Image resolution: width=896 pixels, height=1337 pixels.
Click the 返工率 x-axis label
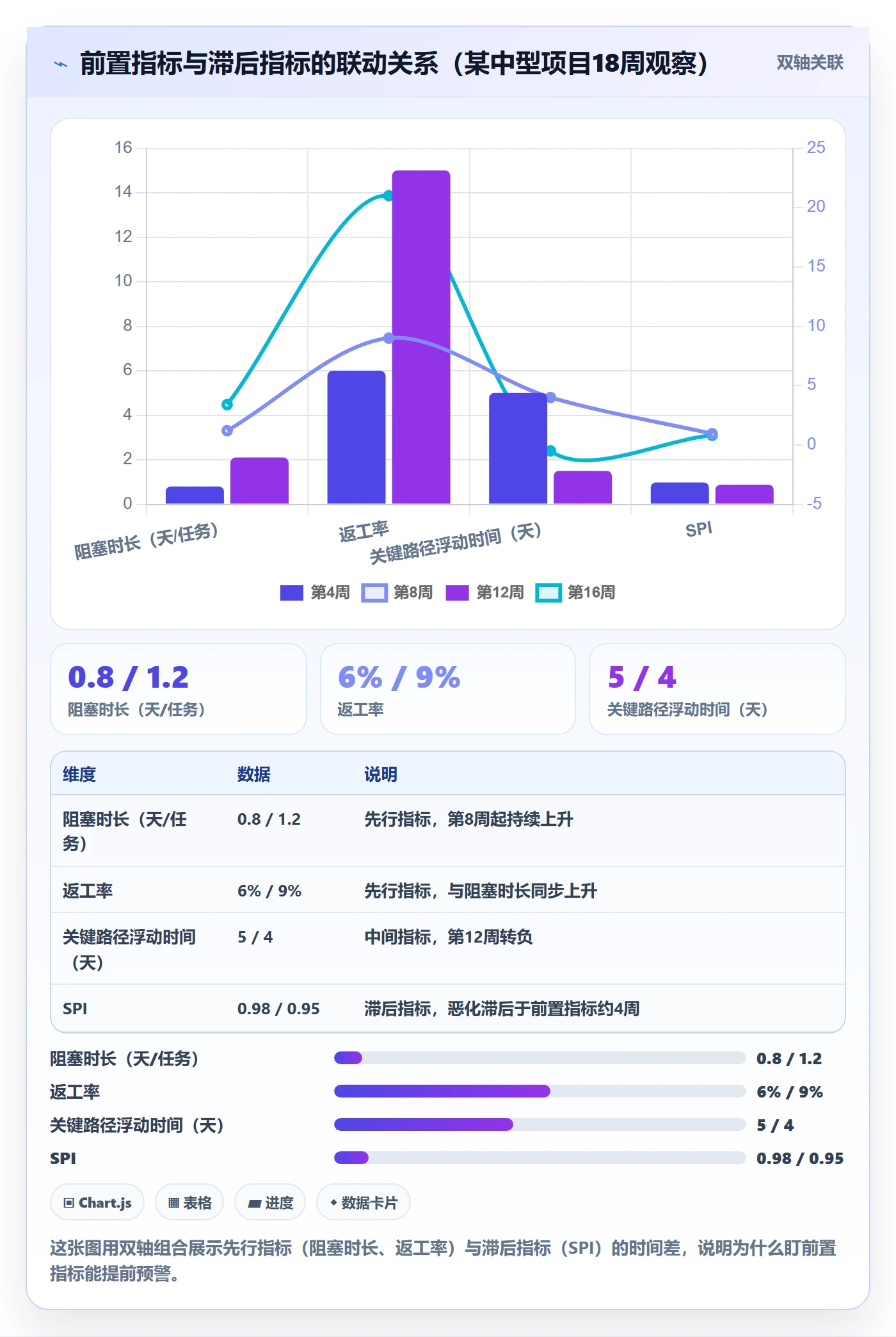tap(364, 531)
